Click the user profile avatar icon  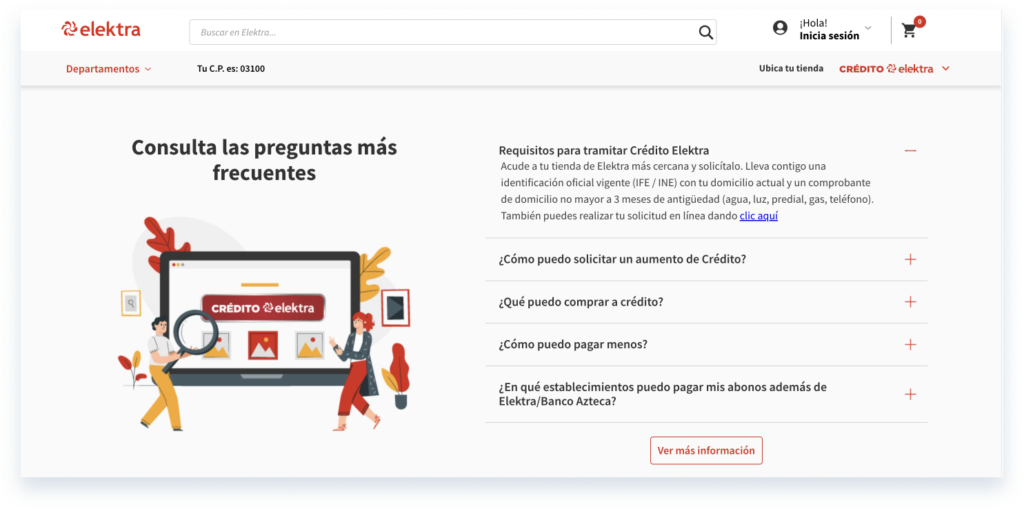tap(780, 28)
